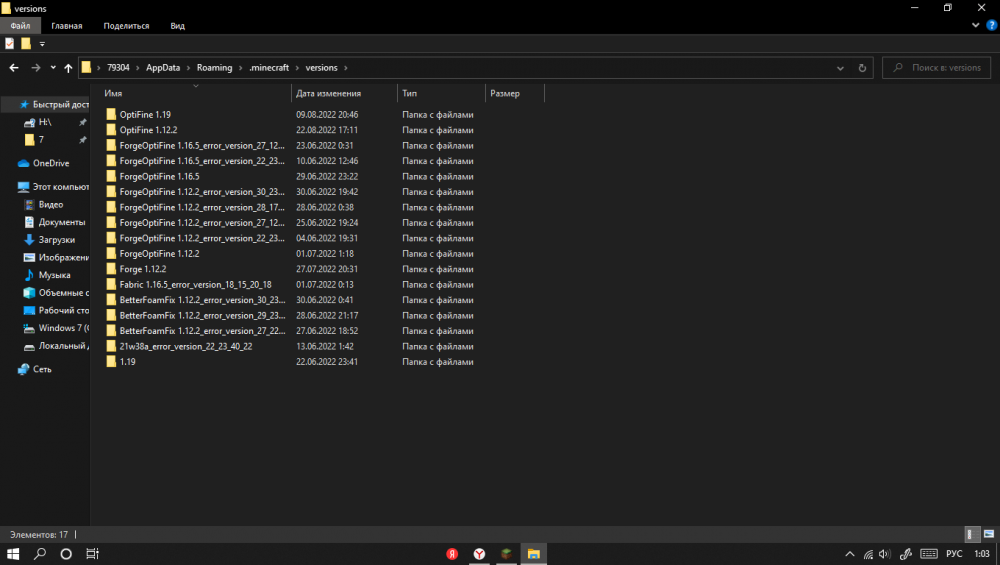This screenshot has height=565, width=1000.
Task: Expand the chevron after versions breadcrumb
Action: coord(346,68)
